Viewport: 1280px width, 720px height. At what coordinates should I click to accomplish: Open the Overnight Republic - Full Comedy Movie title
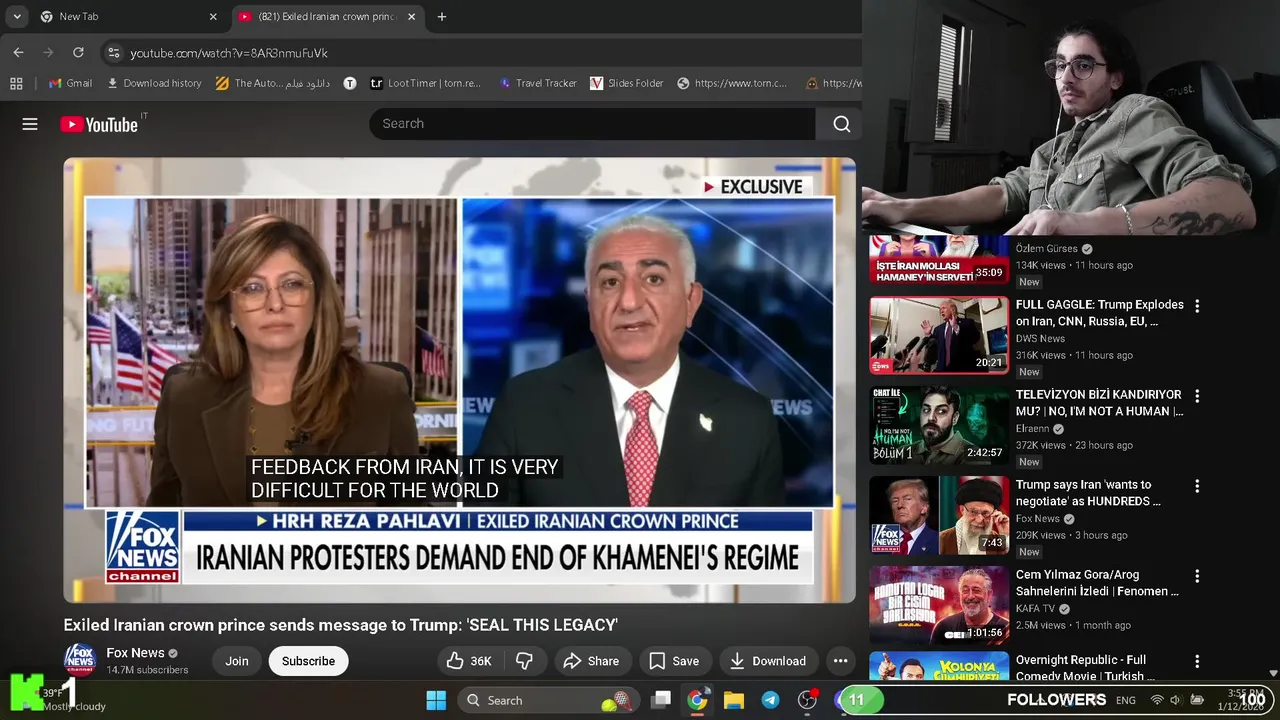tap(1081, 668)
